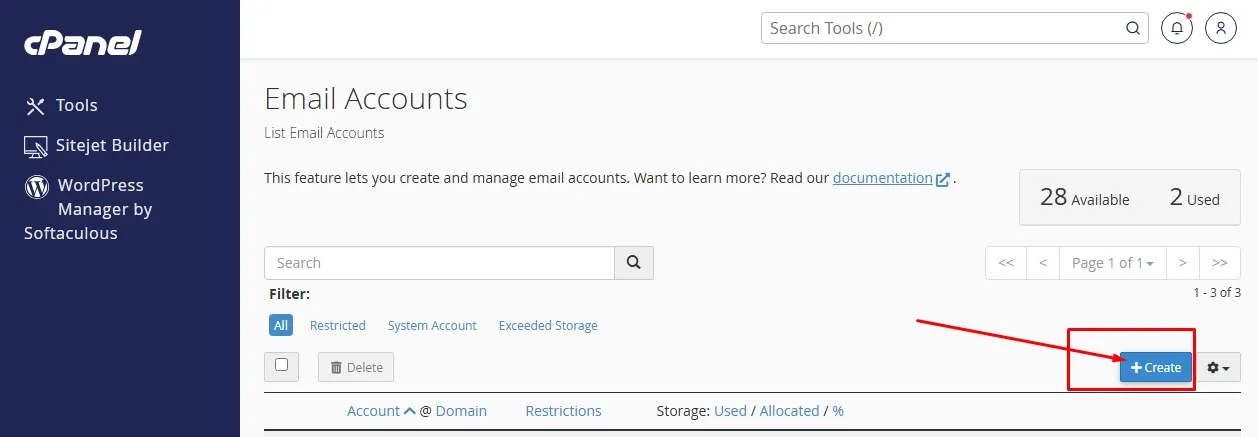Click the 'Email Accounts' heading
The height and width of the screenshot is (437, 1258).
click(366, 99)
